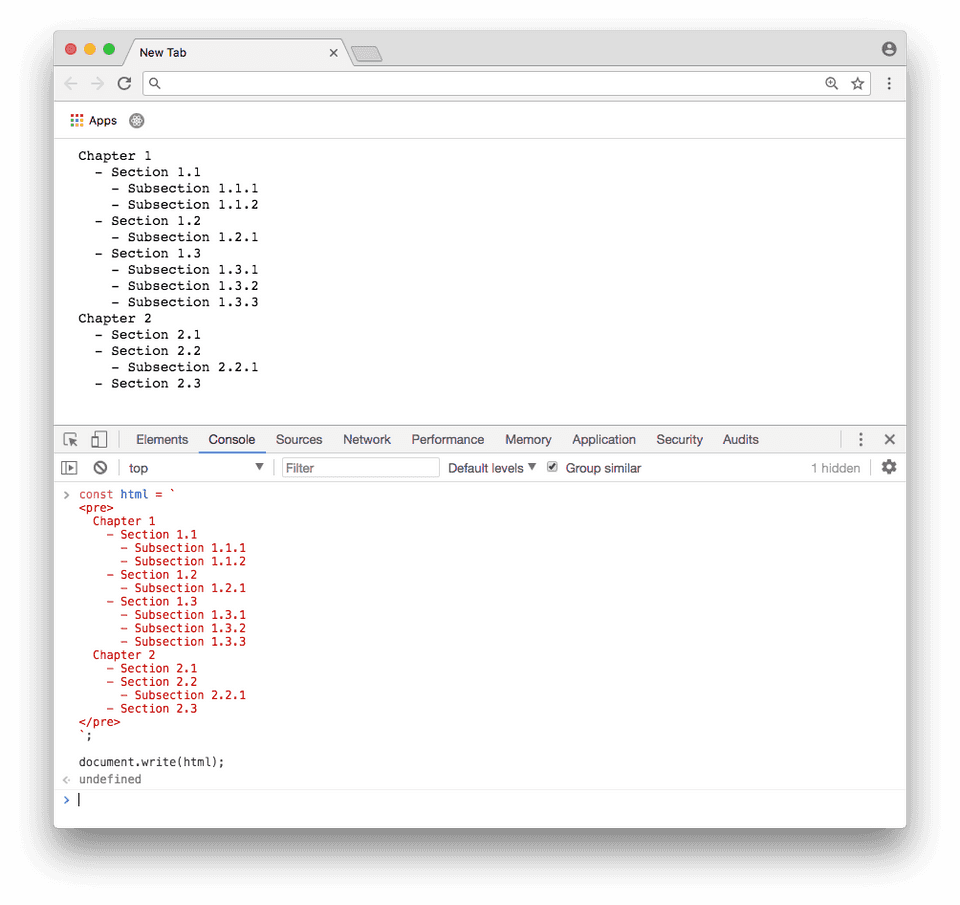This screenshot has width=960, height=905.
Task: Open the Performance tab
Action: tap(448, 440)
